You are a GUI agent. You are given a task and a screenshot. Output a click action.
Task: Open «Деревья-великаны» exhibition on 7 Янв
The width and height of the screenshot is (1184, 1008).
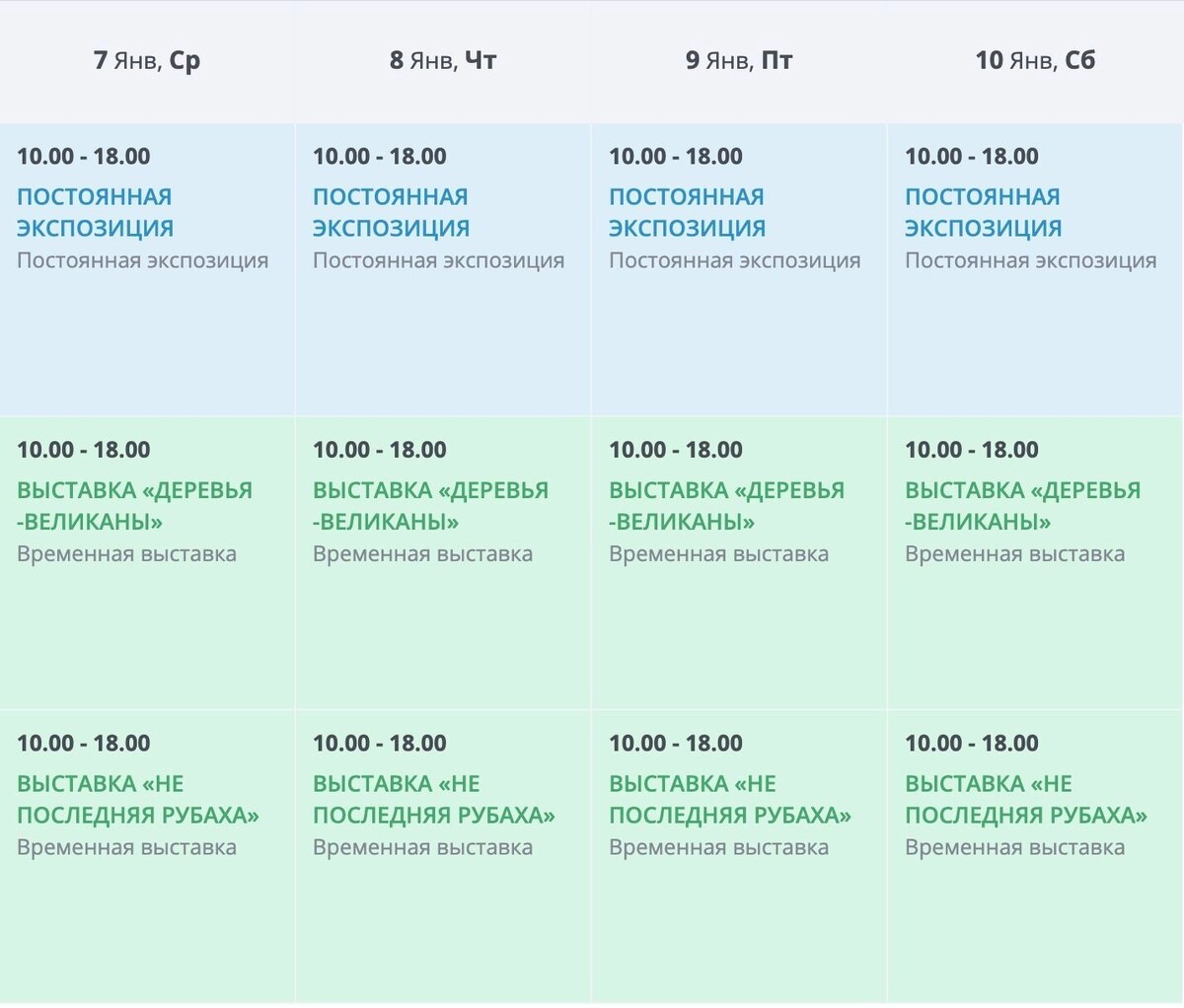pos(134,506)
